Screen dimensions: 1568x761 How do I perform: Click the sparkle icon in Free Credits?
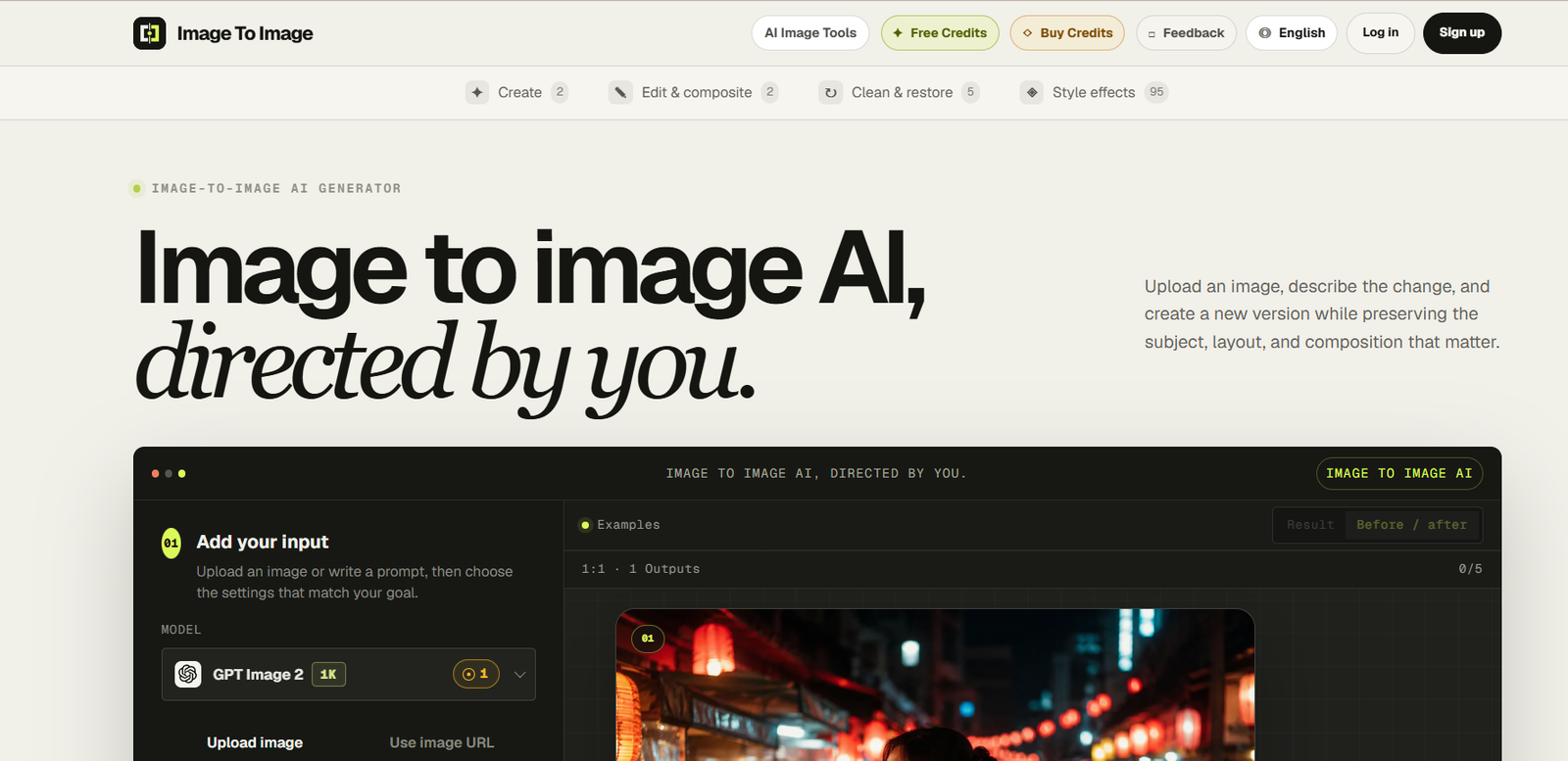click(898, 33)
